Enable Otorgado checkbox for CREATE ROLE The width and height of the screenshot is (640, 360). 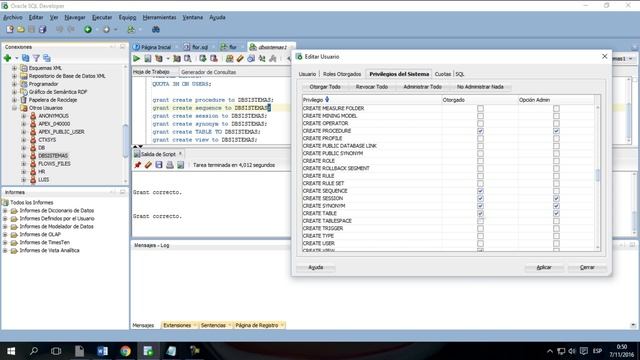480,161
